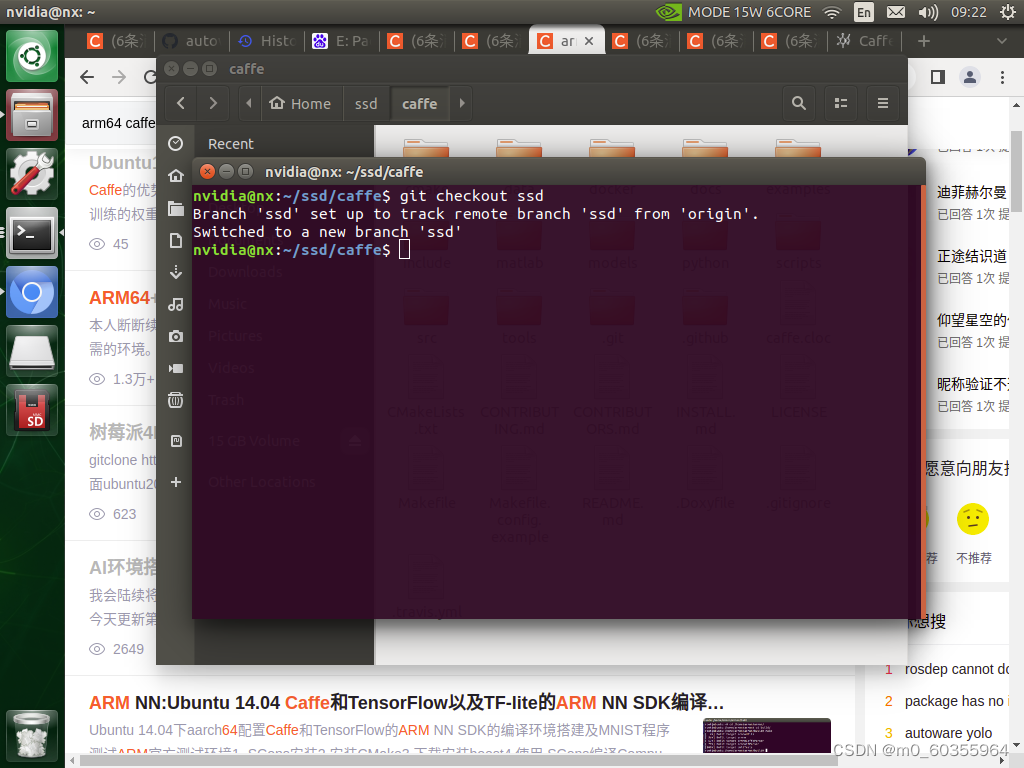Viewport: 1024px width, 768px height.
Task: Open hot search autoware yolo entry
Action: tap(948, 733)
